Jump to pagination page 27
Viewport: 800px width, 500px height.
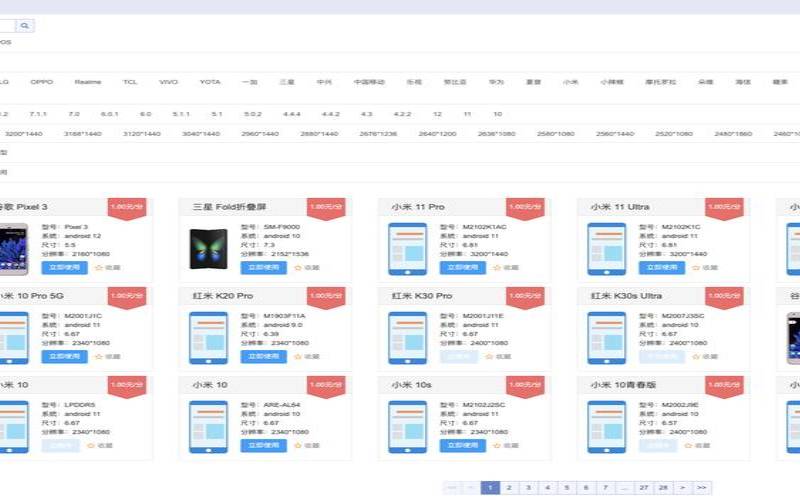point(644,488)
